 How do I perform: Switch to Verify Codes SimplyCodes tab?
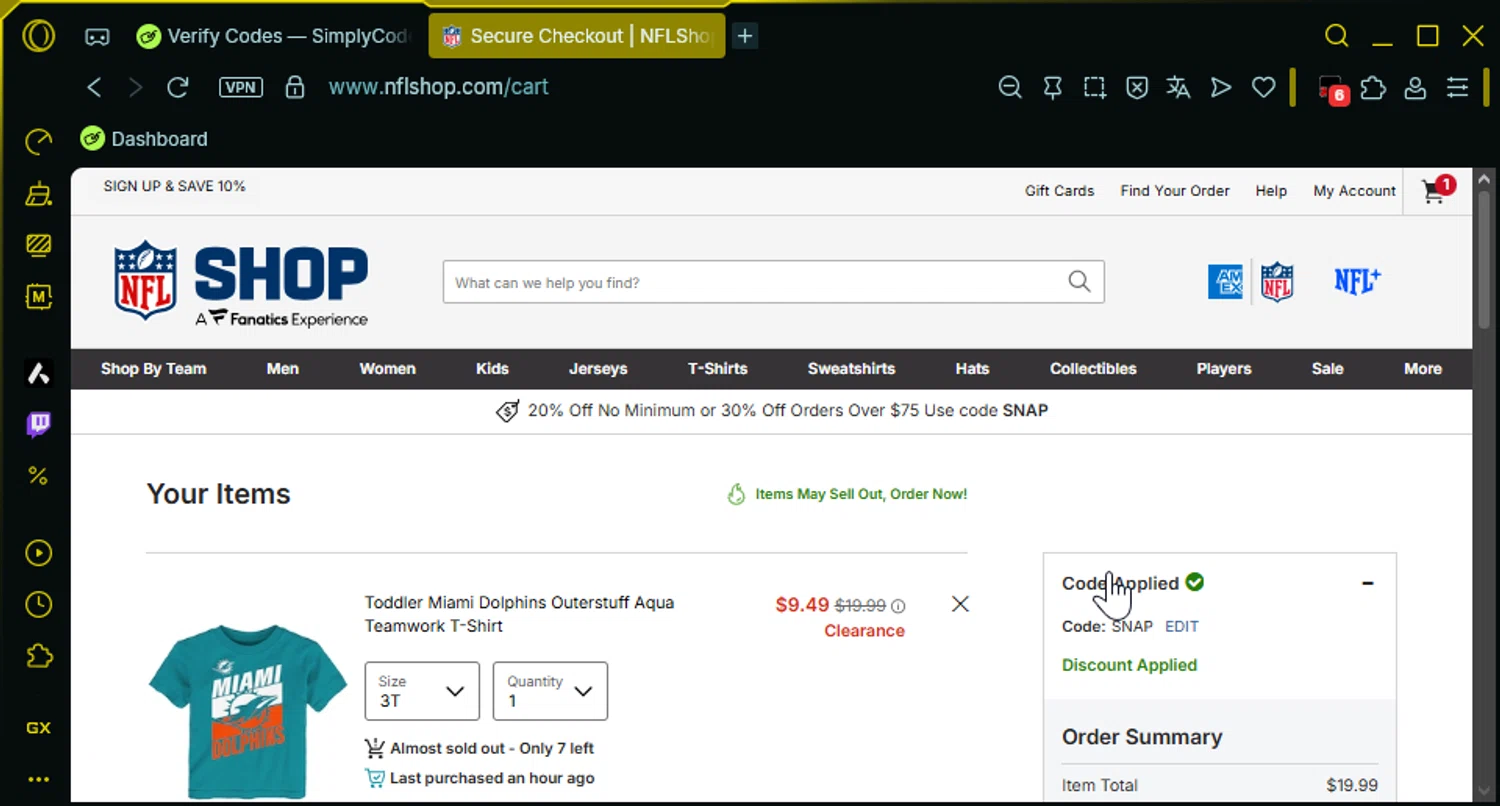coord(273,36)
